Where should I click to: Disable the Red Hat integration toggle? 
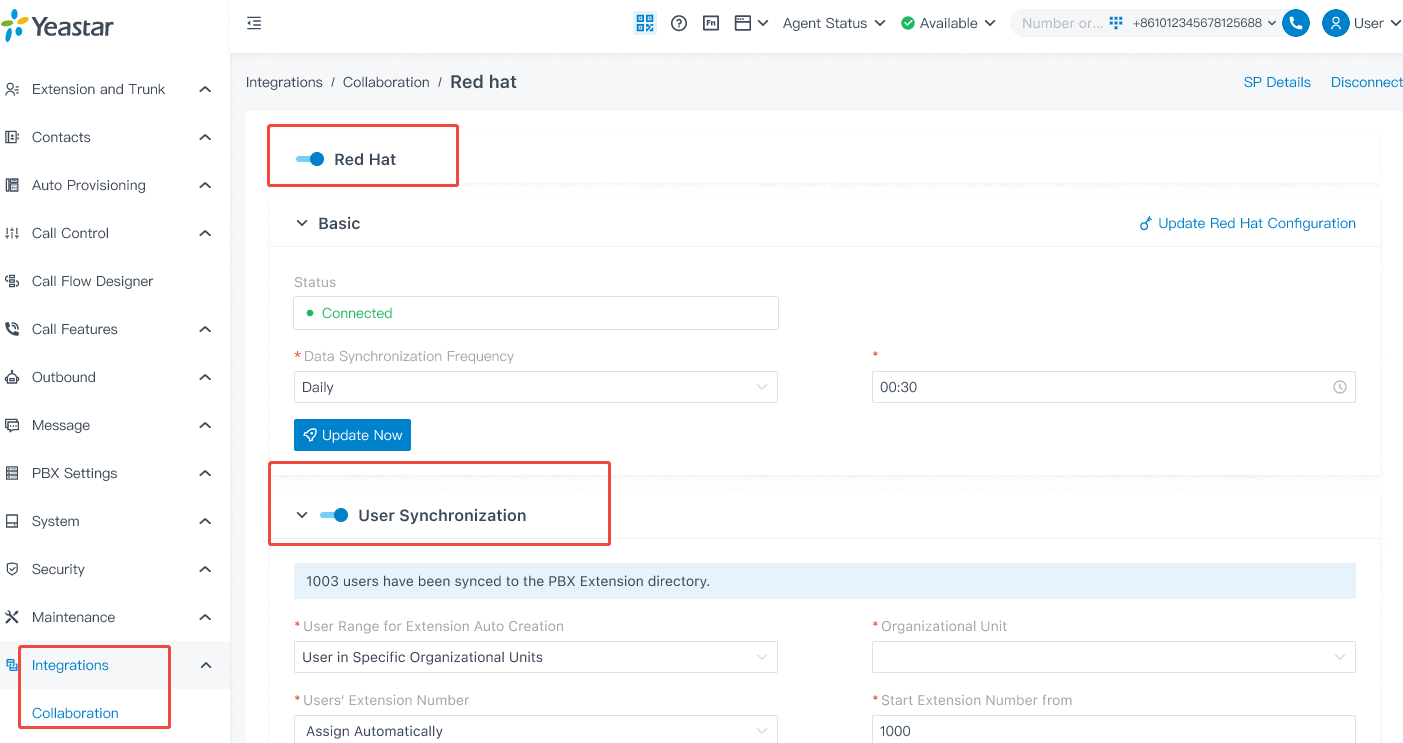click(x=310, y=159)
